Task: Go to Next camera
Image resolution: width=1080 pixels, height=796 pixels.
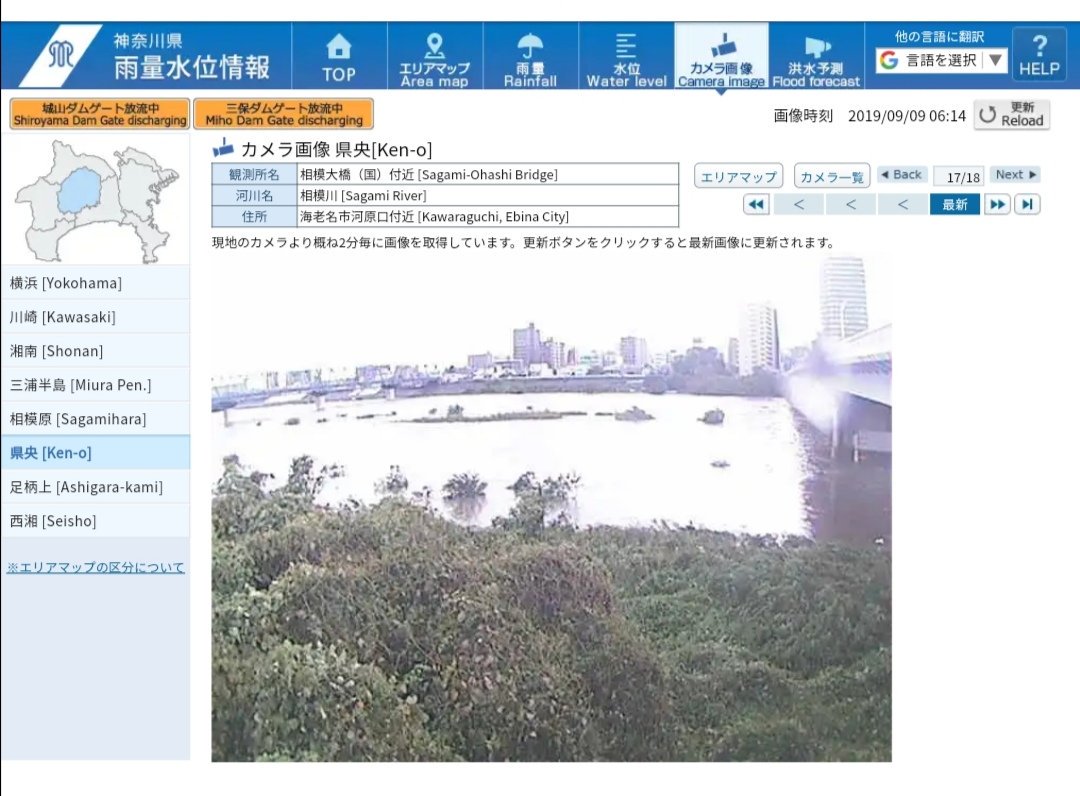Action: pos(1015,175)
